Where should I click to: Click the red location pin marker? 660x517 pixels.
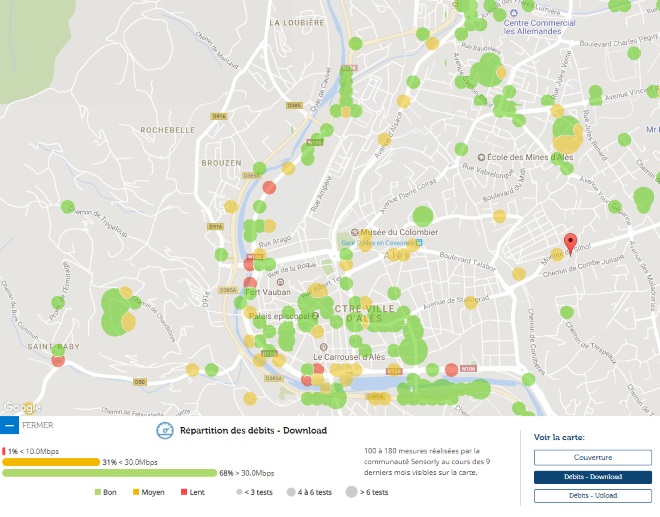click(570, 243)
